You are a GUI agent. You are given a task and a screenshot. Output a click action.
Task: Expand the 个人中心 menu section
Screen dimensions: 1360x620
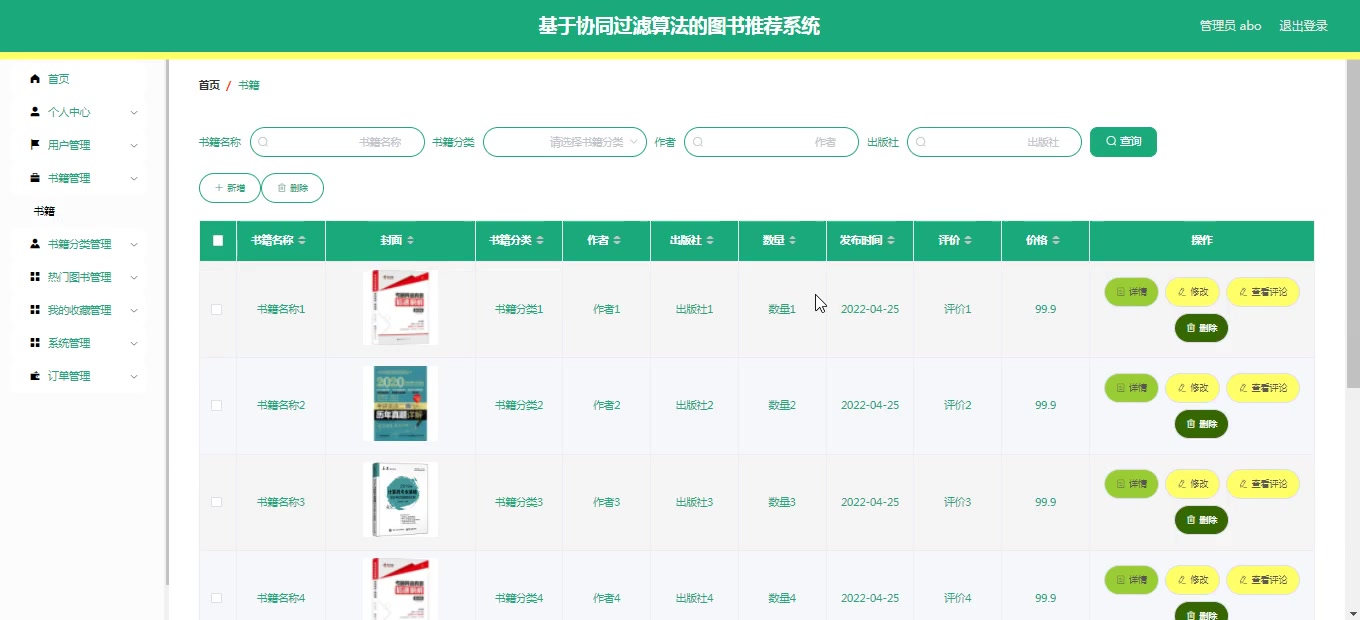point(68,112)
